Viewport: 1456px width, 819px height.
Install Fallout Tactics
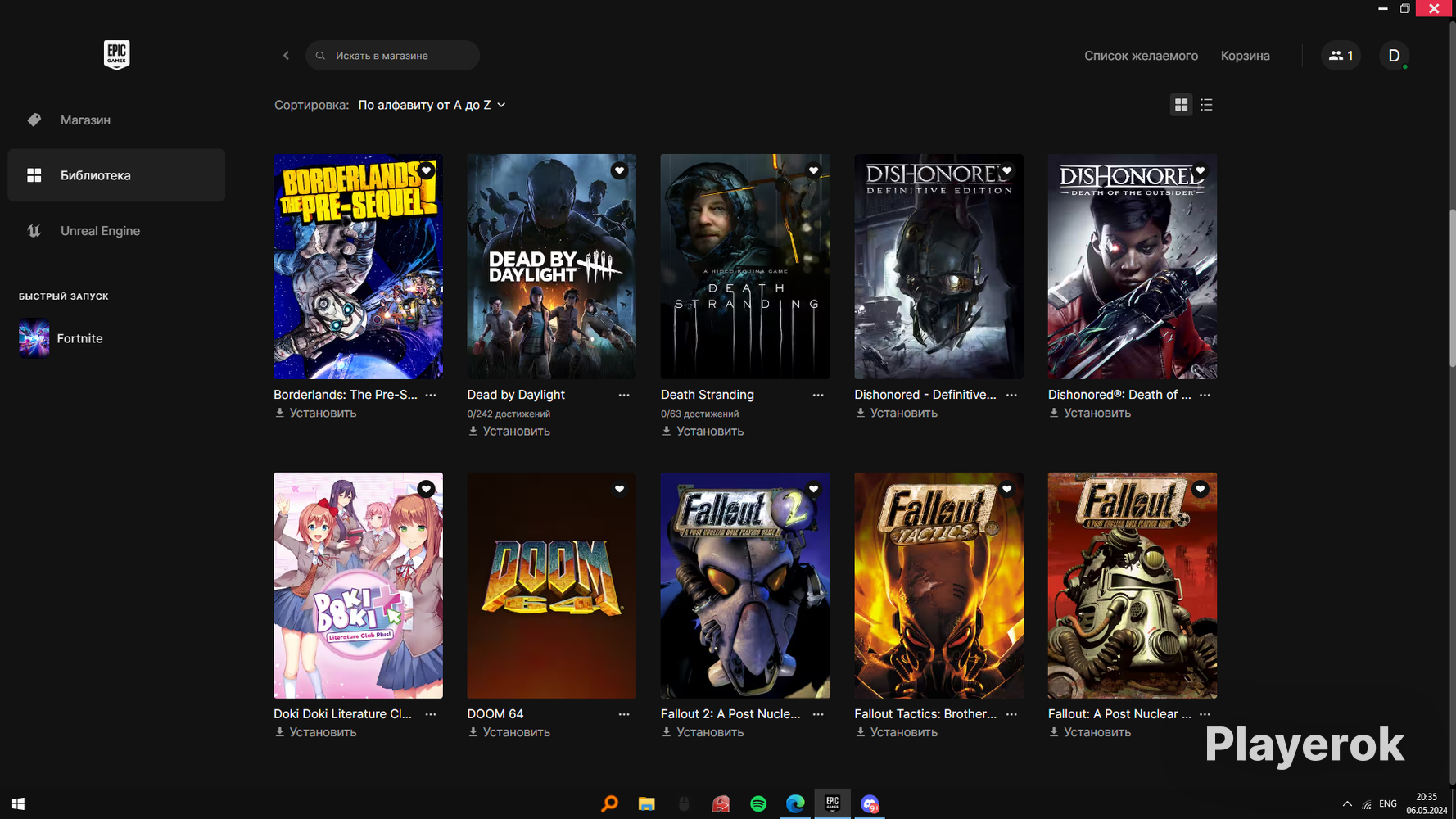(897, 732)
